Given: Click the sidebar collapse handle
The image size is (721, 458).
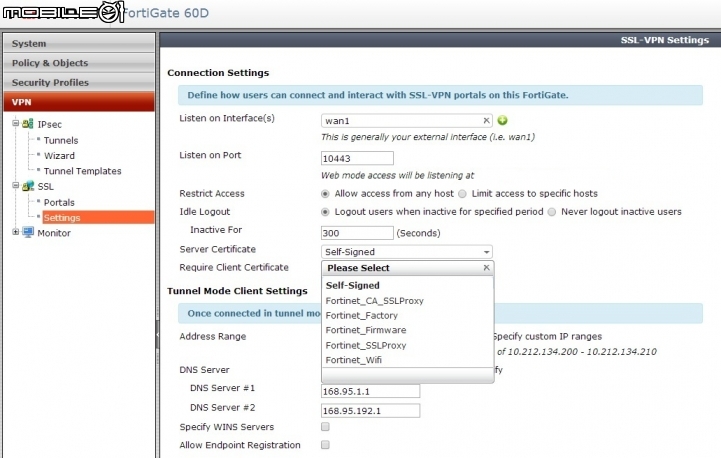Looking at the screenshot, I should click(157, 335).
